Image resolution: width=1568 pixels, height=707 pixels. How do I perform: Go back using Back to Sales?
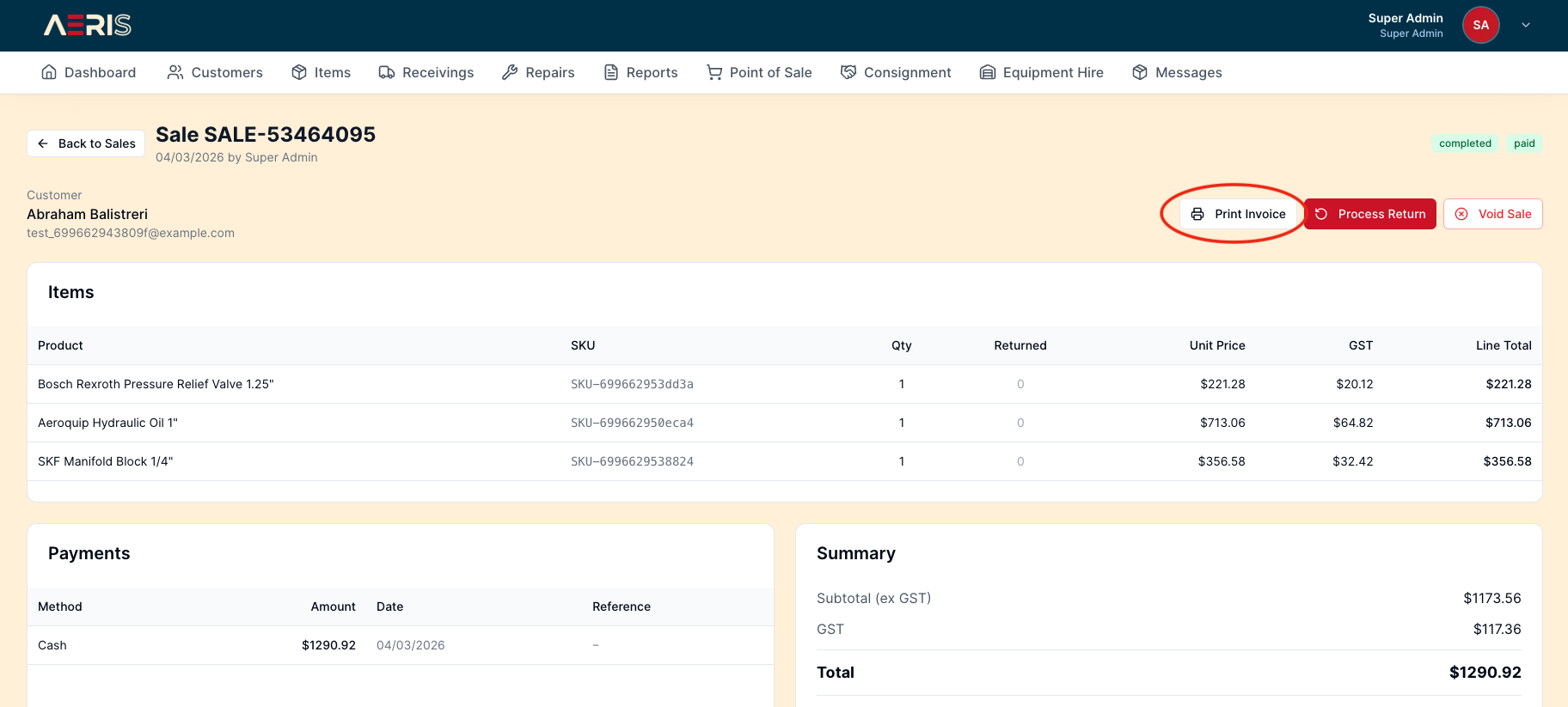pyautogui.click(x=86, y=143)
